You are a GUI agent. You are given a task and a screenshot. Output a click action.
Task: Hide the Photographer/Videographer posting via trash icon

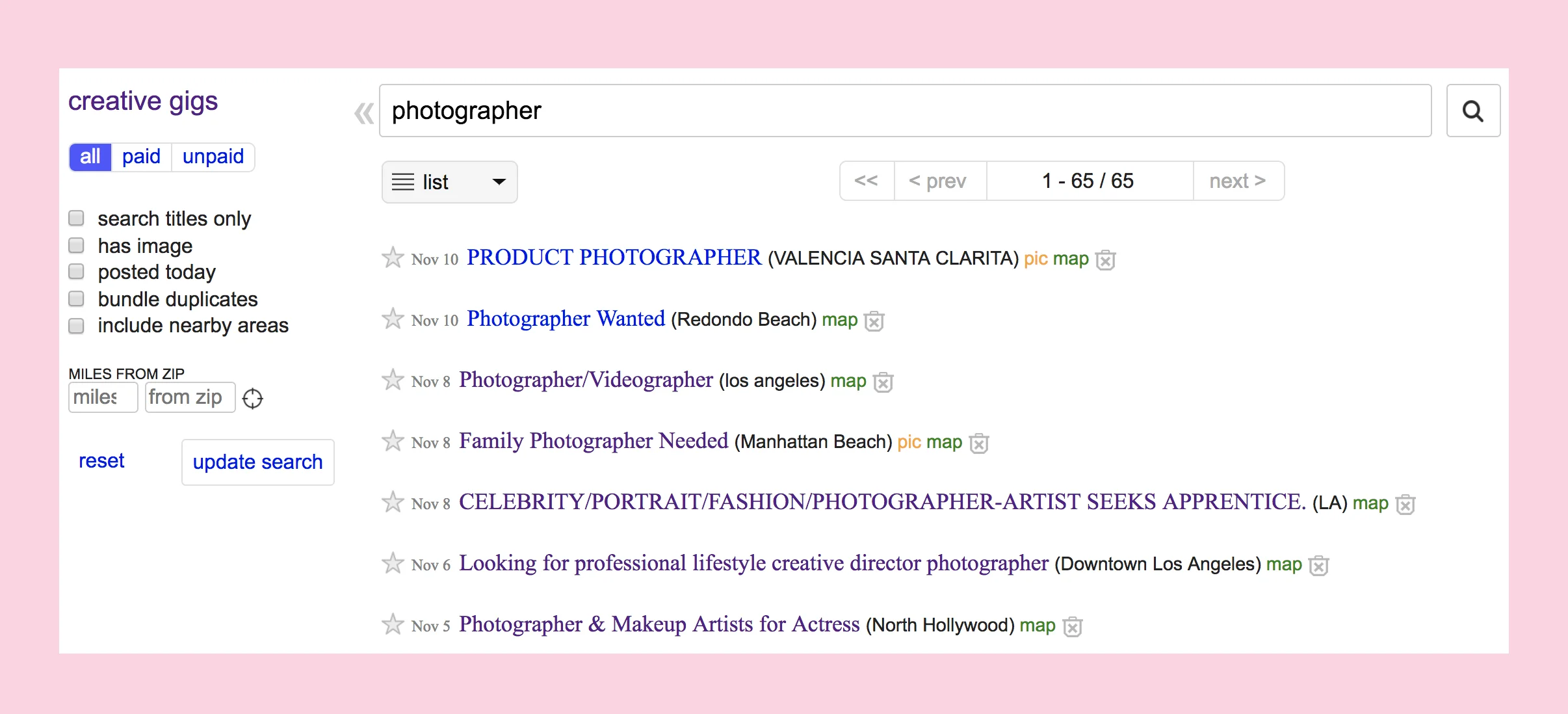point(883,382)
